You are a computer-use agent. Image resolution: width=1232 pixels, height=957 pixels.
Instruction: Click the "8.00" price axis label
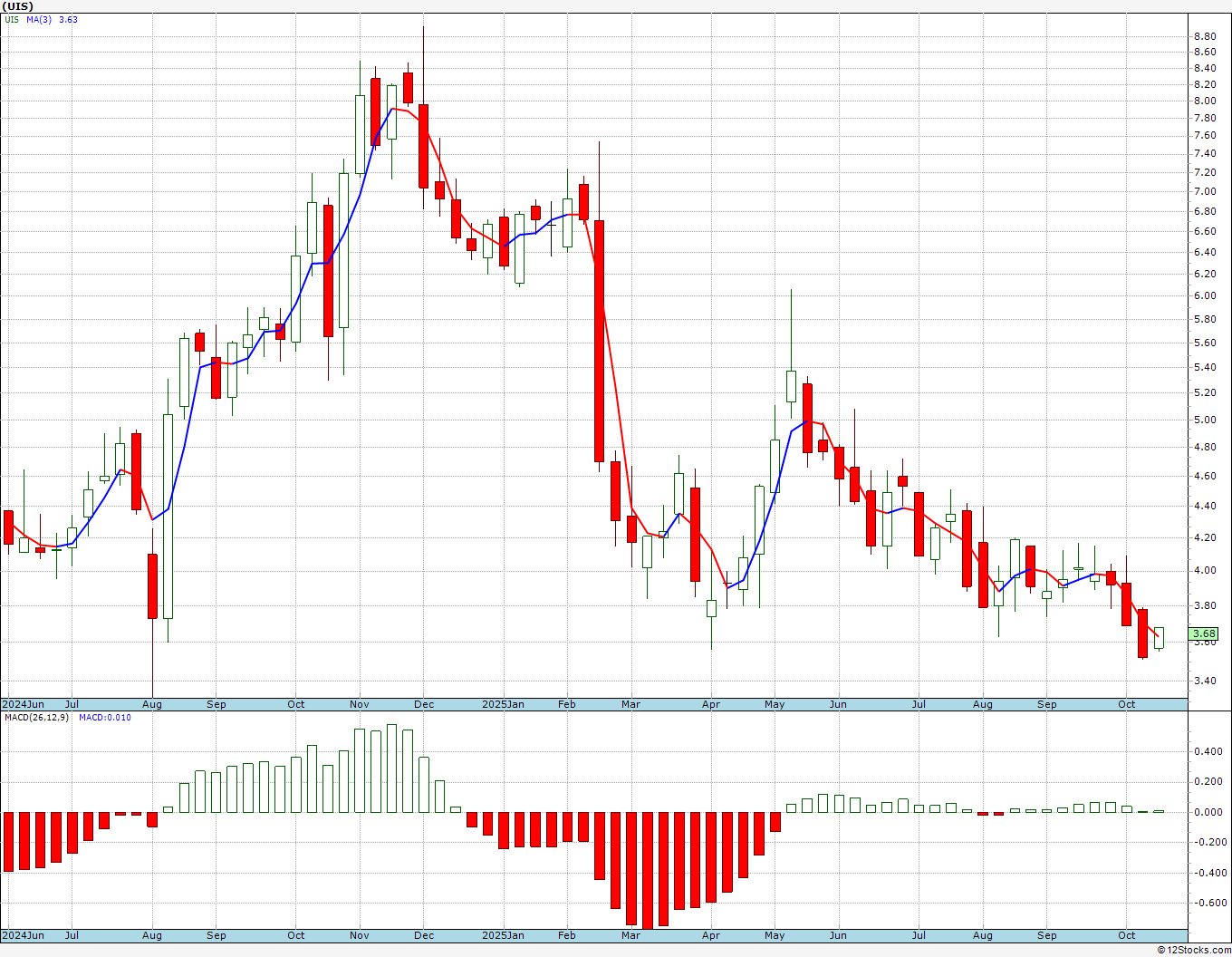tap(1205, 101)
